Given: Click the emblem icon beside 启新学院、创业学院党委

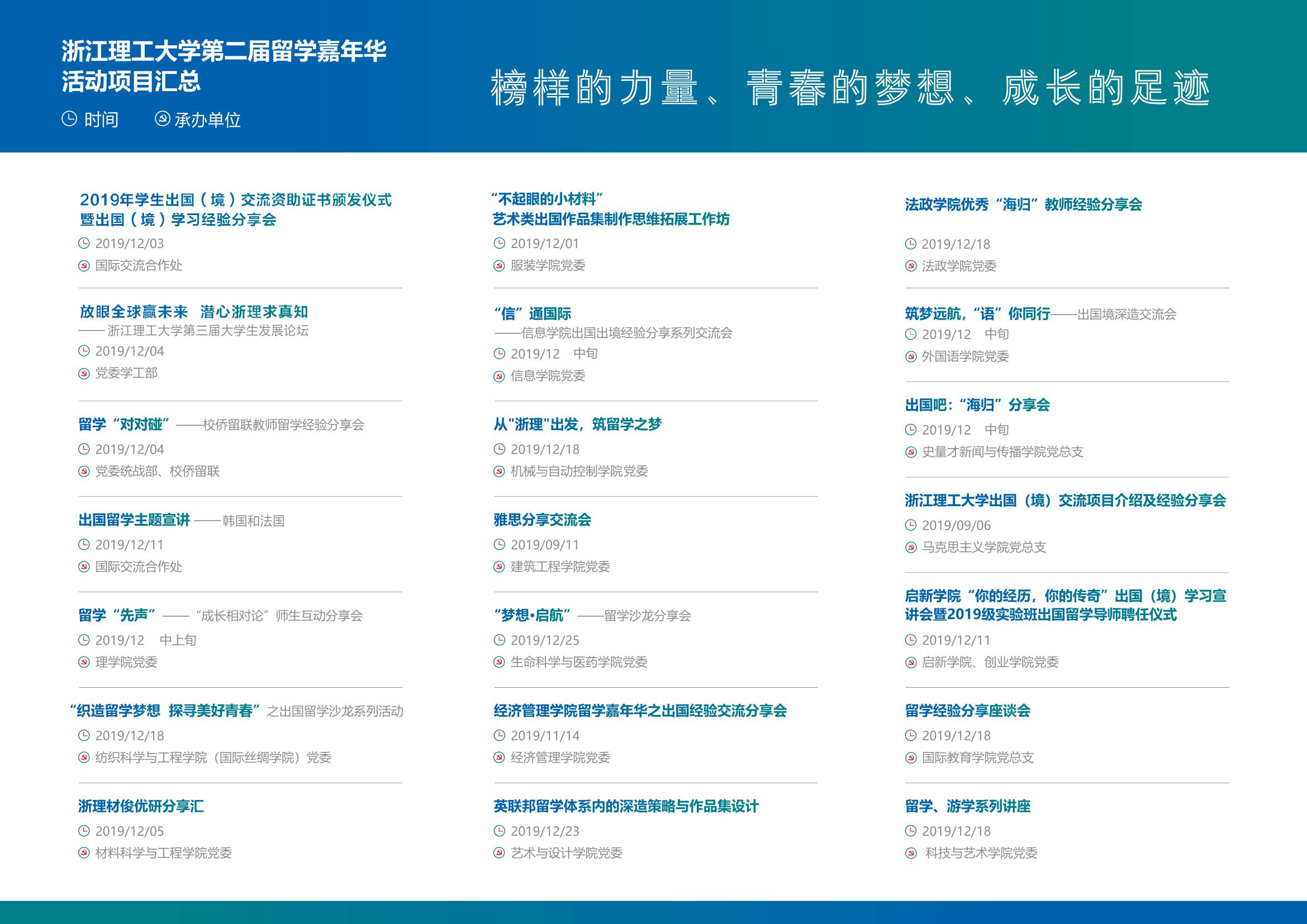Looking at the screenshot, I should (x=911, y=663).
